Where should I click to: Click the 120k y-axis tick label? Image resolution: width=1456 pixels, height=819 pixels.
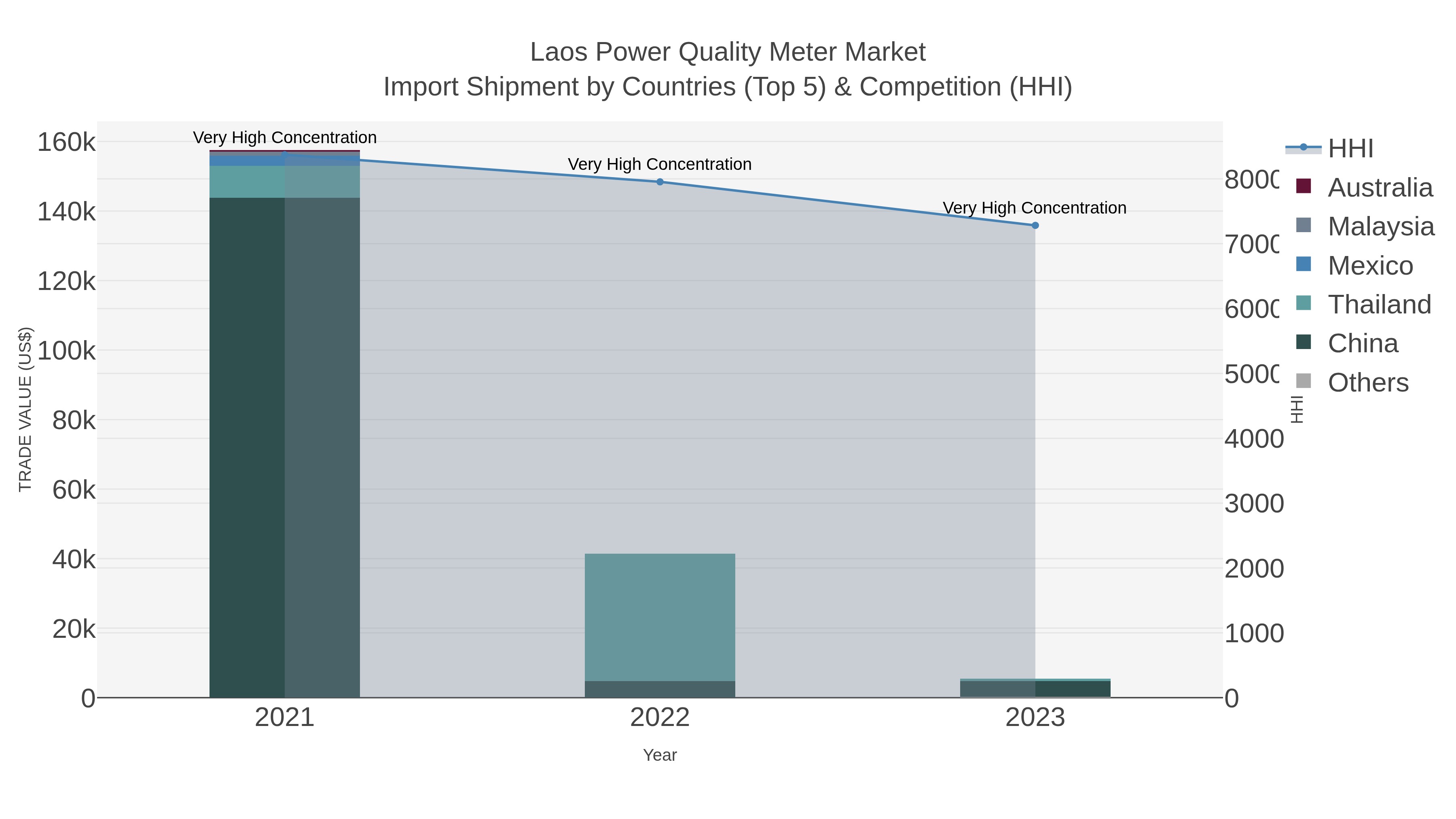[x=67, y=281]
